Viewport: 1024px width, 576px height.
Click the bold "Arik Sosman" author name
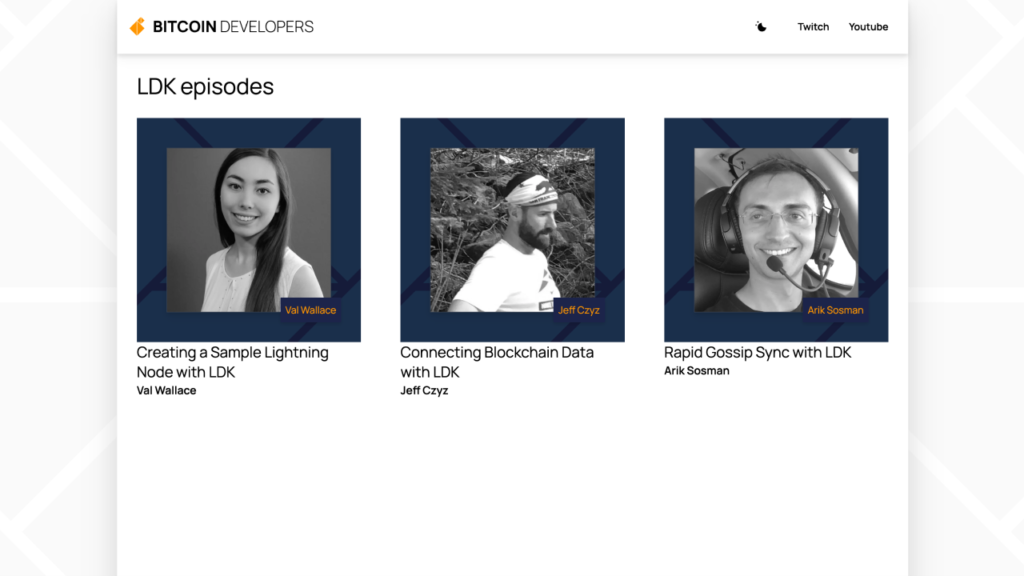tap(697, 371)
